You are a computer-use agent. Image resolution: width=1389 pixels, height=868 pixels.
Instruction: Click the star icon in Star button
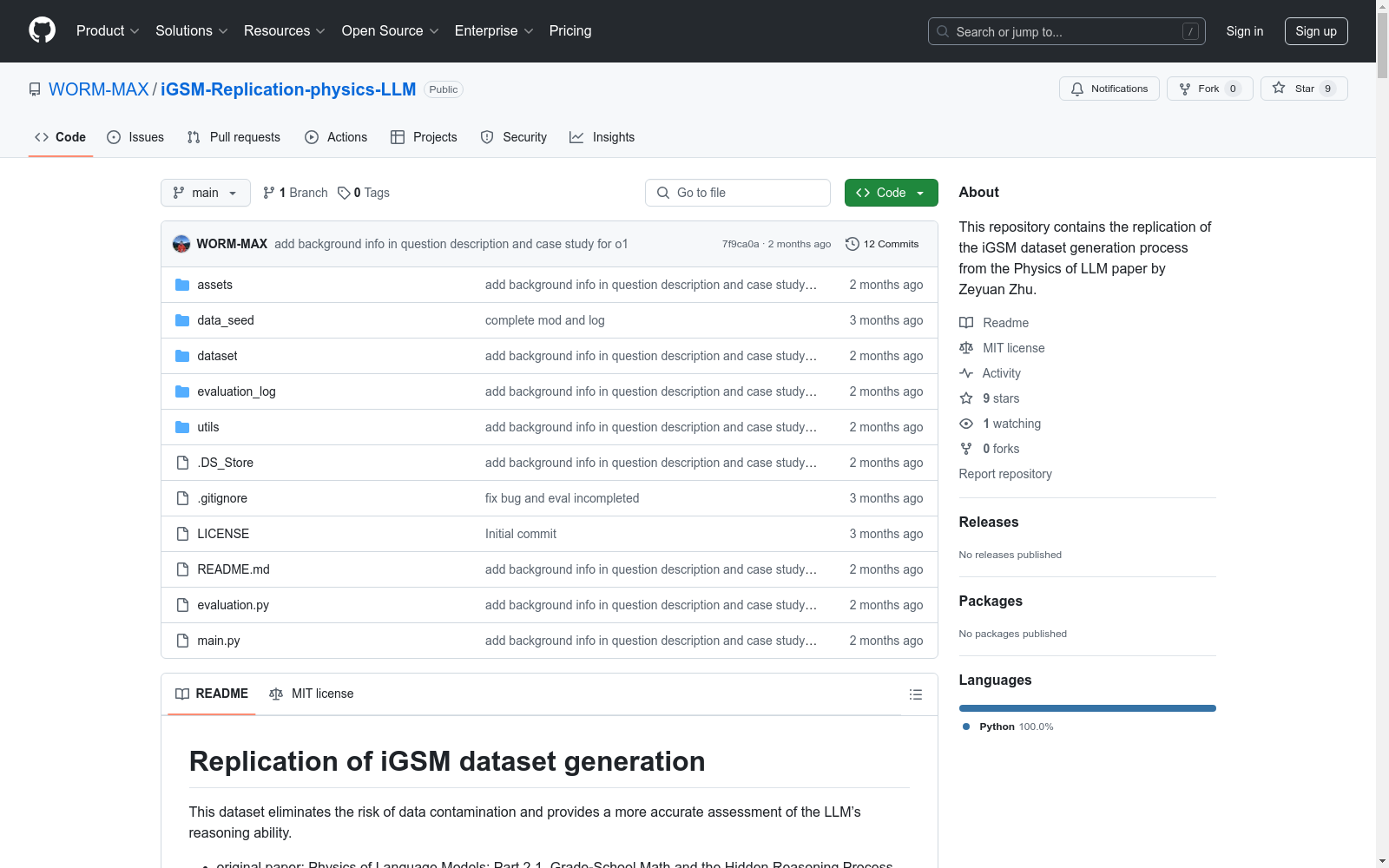pyautogui.click(x=1279, y=88)
